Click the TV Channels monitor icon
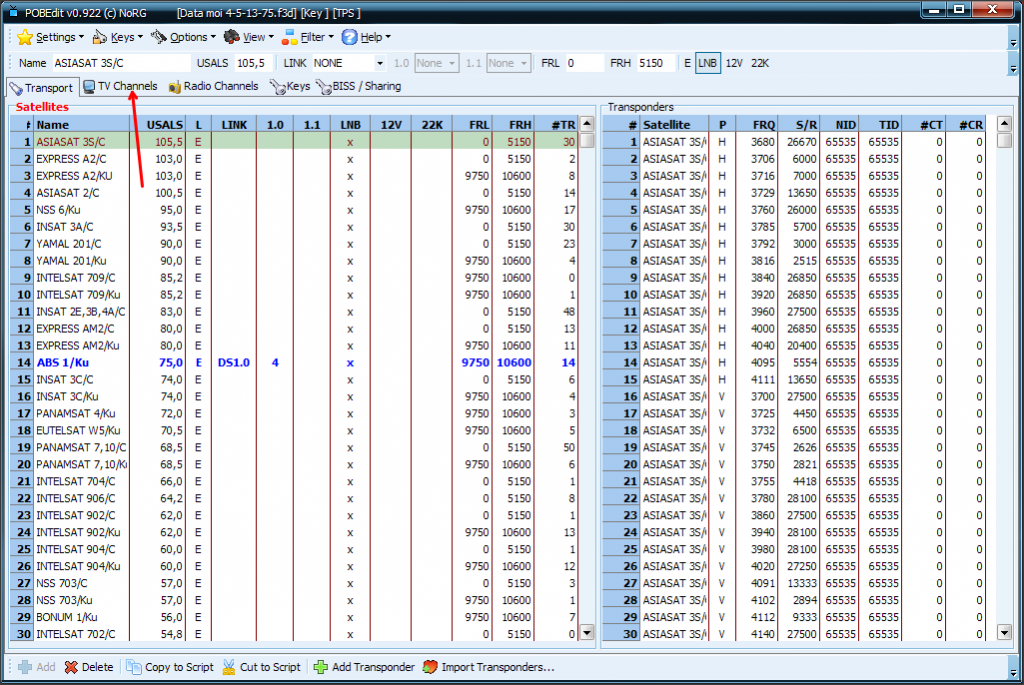The height and width of the screenshot is (685, 1024). (89, 86)
